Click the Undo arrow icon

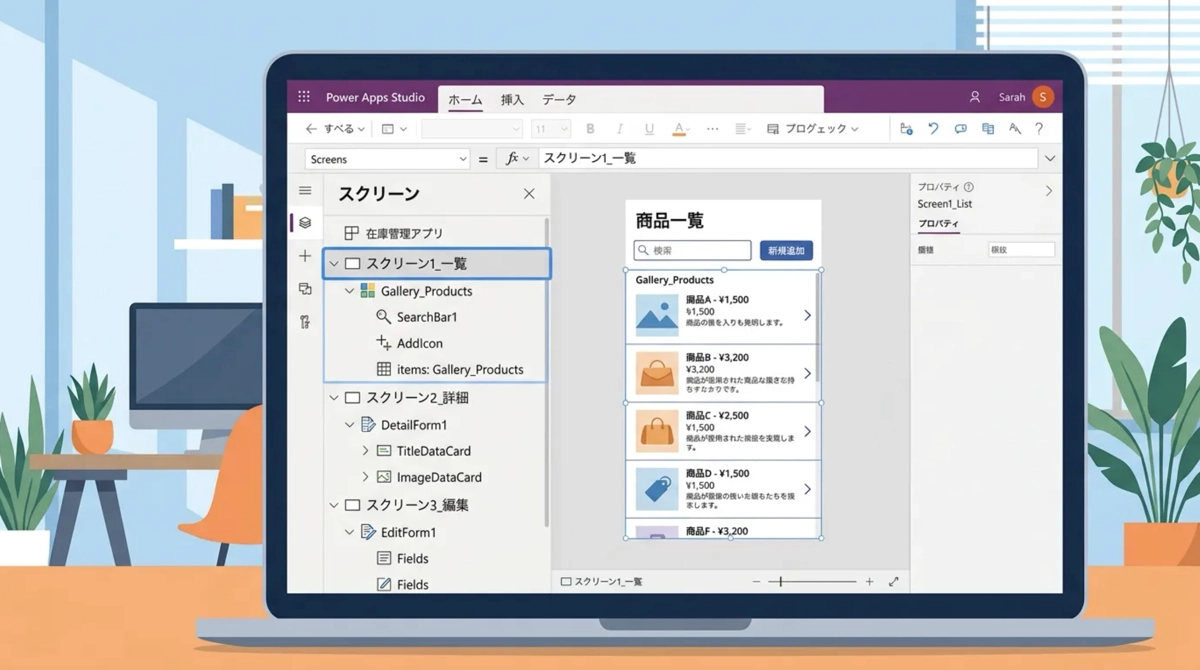tap(933, 129)
